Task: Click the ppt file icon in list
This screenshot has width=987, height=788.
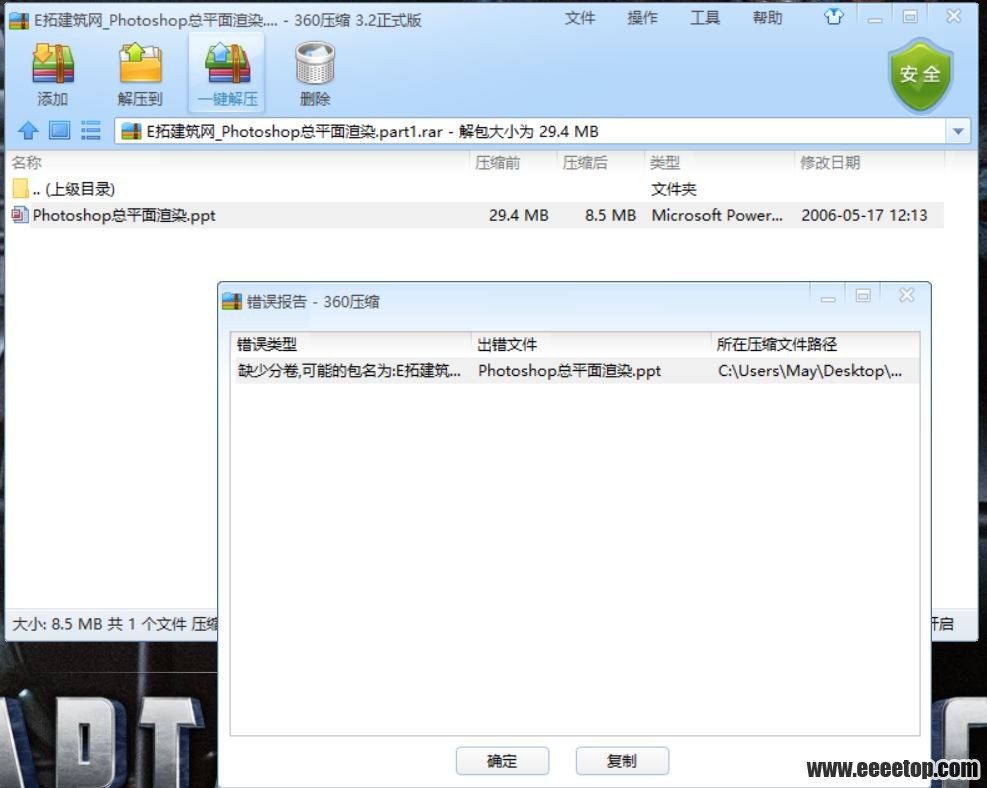Action: (x=20, y=215)
